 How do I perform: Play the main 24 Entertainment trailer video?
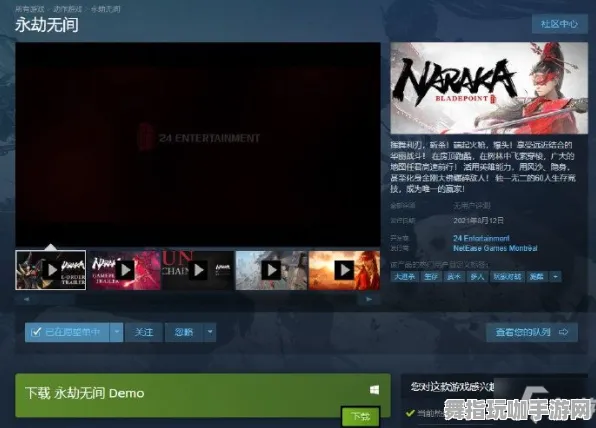[x=198, y=144]
